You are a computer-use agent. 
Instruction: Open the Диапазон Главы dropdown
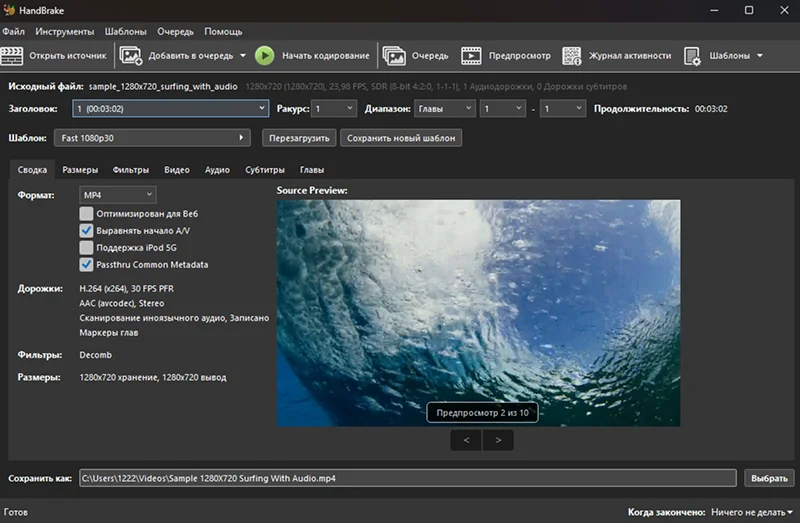[x=444, y=109]
